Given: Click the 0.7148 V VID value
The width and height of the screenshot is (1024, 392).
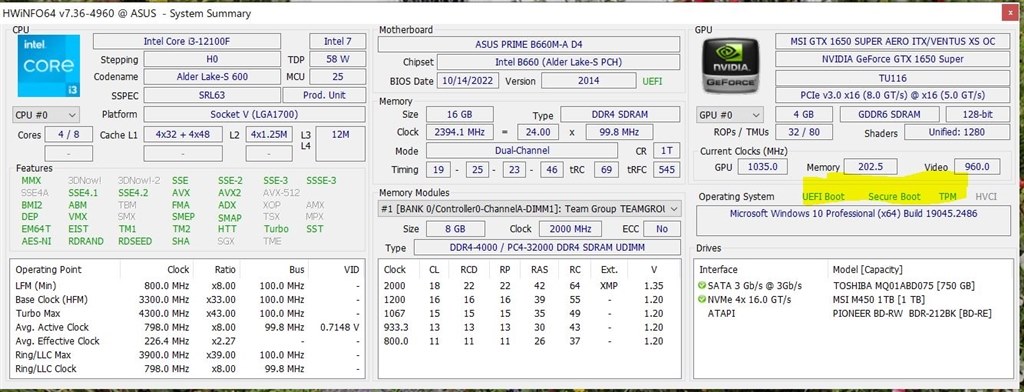Looking at the screenshot, I should click(x=340, y=327).
